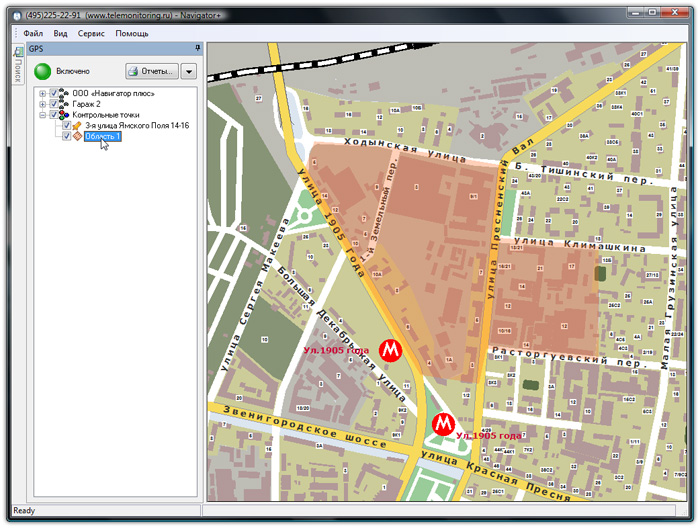Viewport: 700px width, 528px height.
Task: Click orange highlighted area east of Пресненский Вал
Action: click(545, 297)
